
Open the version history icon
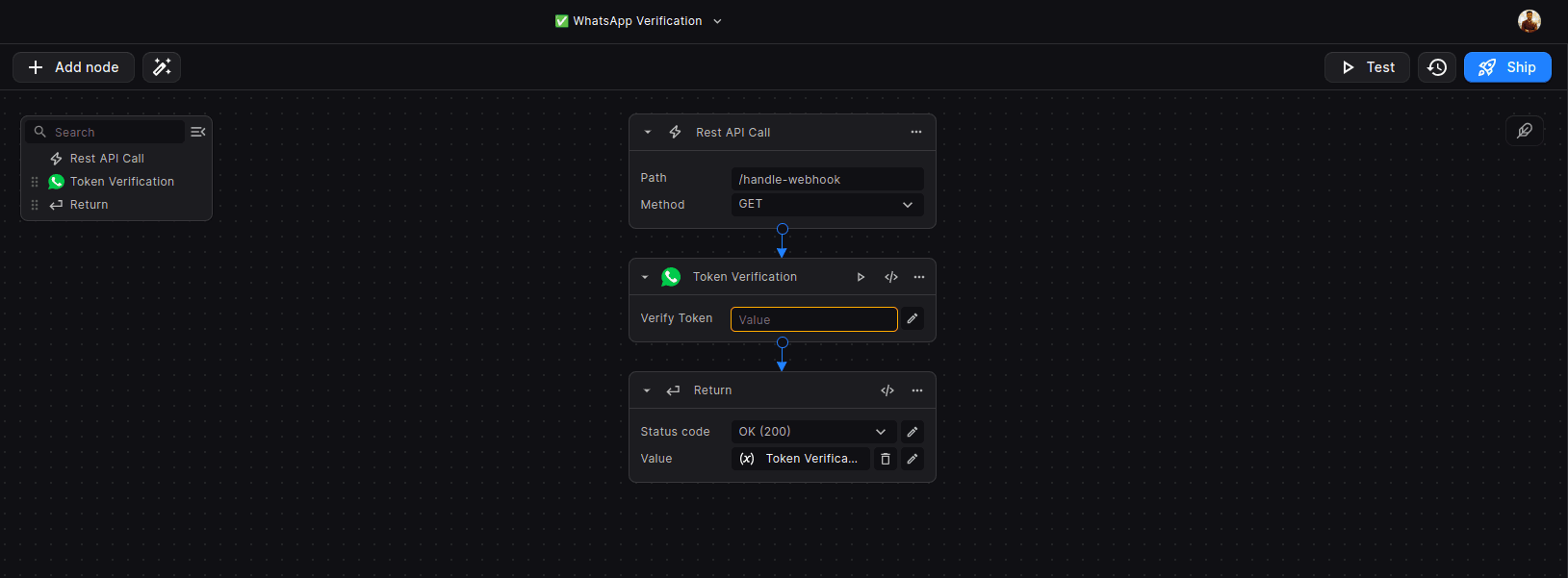tap(1436, 67)
